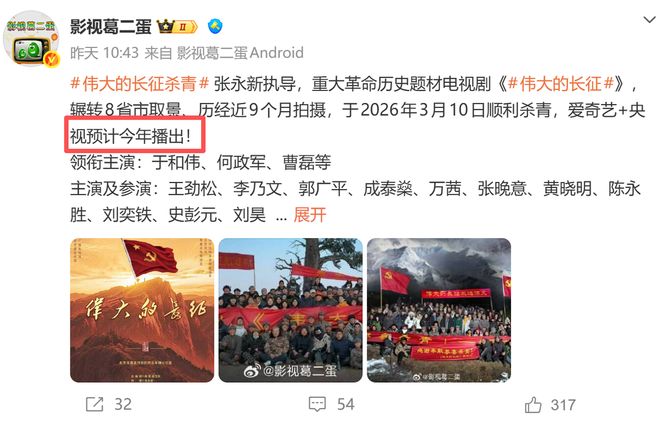Click the repost count 32

point(123,405)
